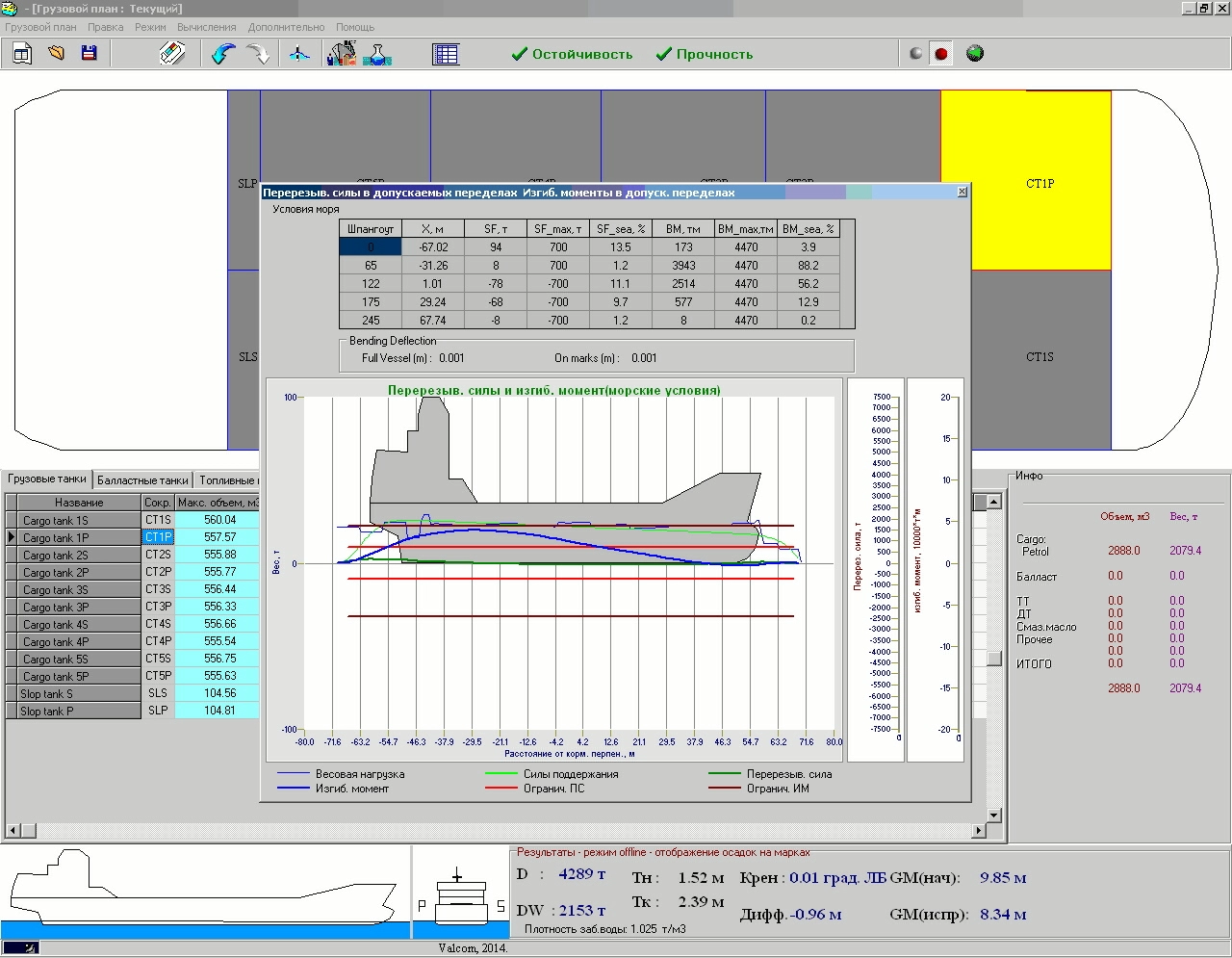Save plan with the floppy disk icon
The height and width of the screenshot is (958, 1232).
(x=90, y=54)
